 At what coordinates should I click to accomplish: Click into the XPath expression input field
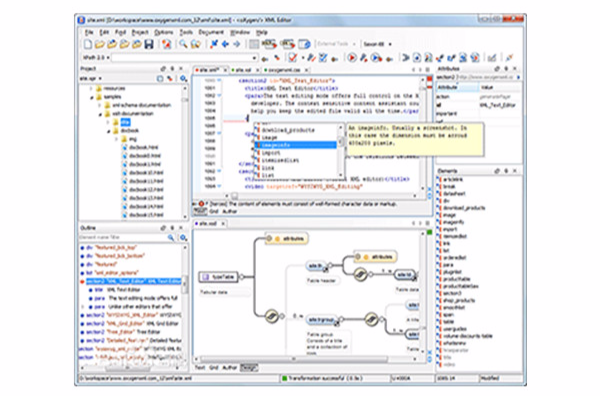pyautogui.click(x=184, y=58)
